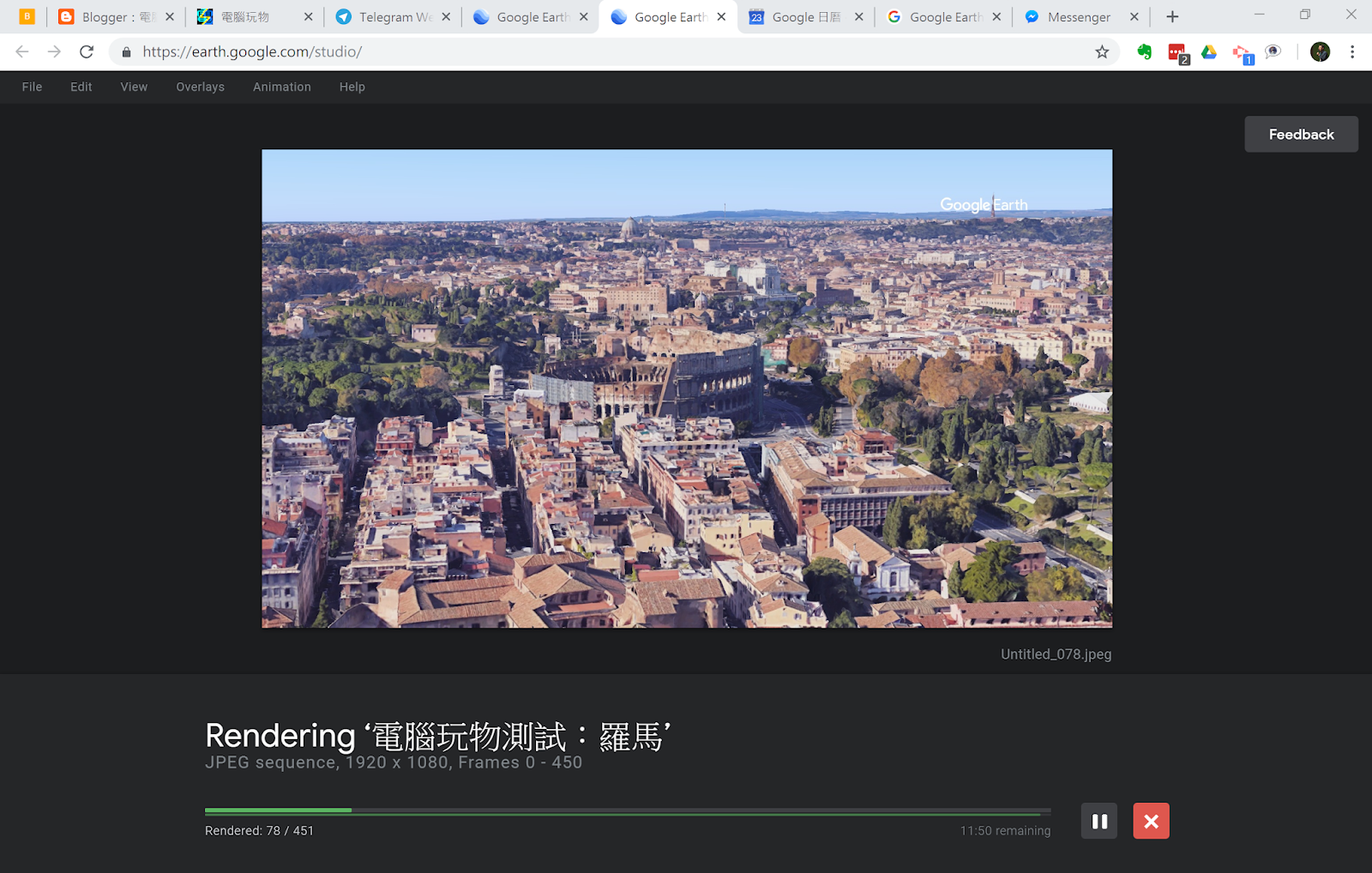Open the Evernote extension
This screenshot has height=873, width=1372.
(1144, 51)
